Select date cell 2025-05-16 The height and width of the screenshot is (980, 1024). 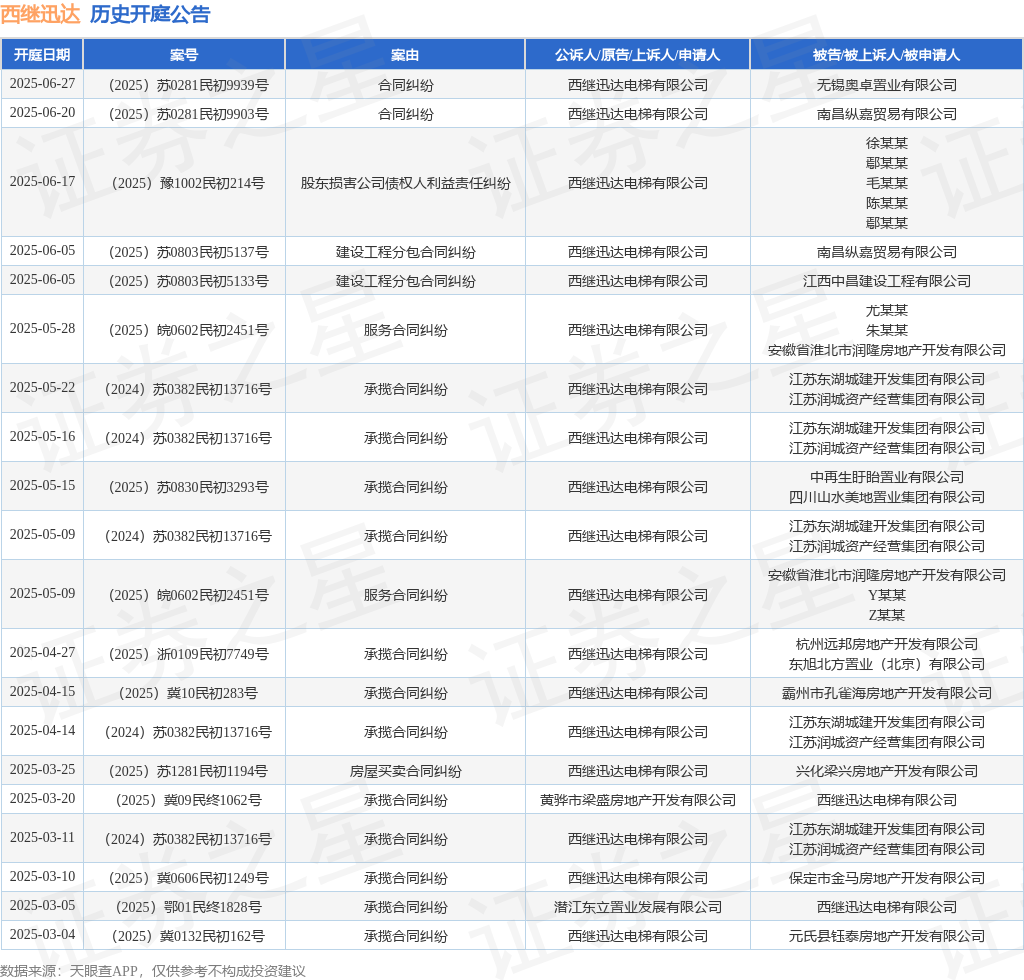point(42,436)
